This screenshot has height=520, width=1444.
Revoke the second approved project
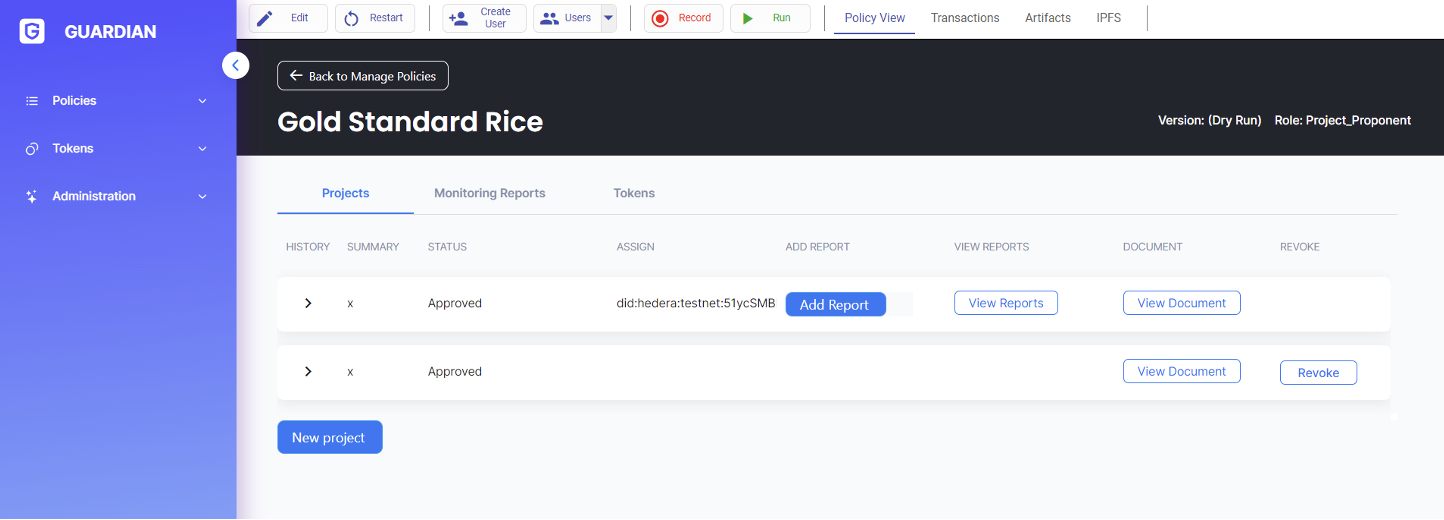(1318, 373)
